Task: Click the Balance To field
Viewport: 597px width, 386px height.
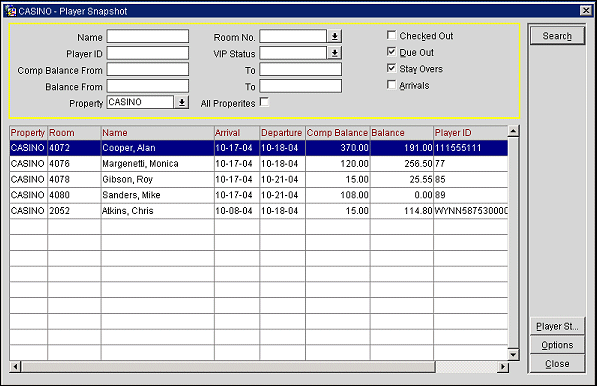Action: point(301,86)
